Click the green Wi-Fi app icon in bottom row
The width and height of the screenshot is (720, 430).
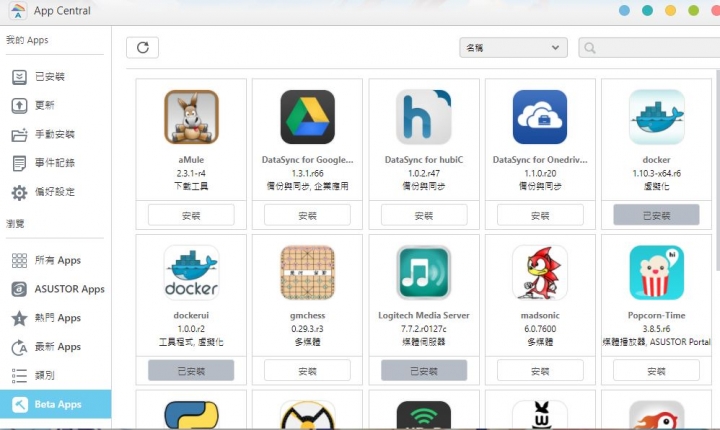click(x=424, y=415)
